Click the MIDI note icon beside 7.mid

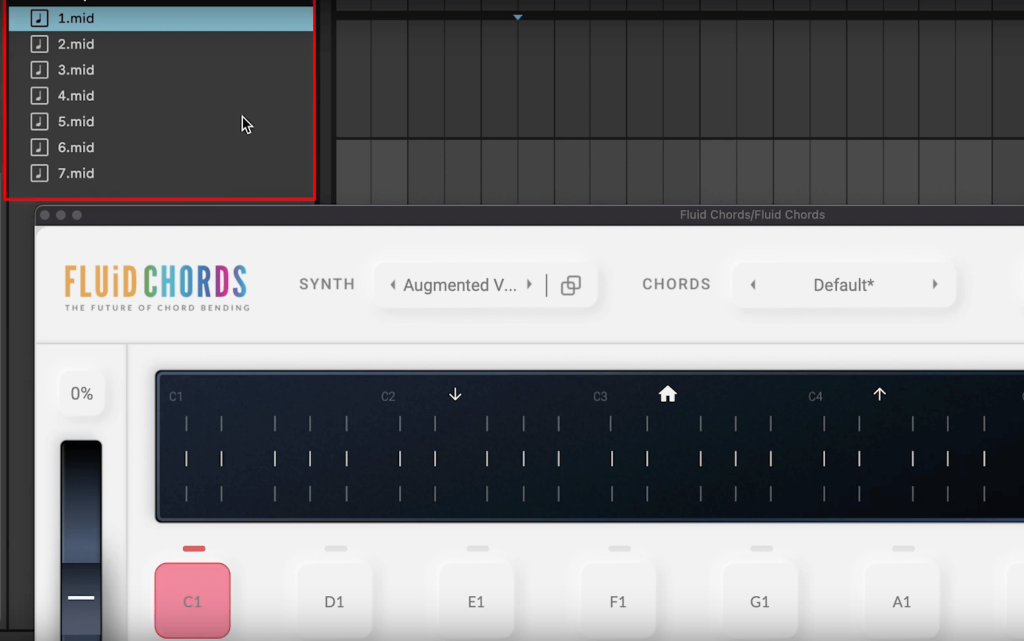pyautogui.click(x=39, y=173)
